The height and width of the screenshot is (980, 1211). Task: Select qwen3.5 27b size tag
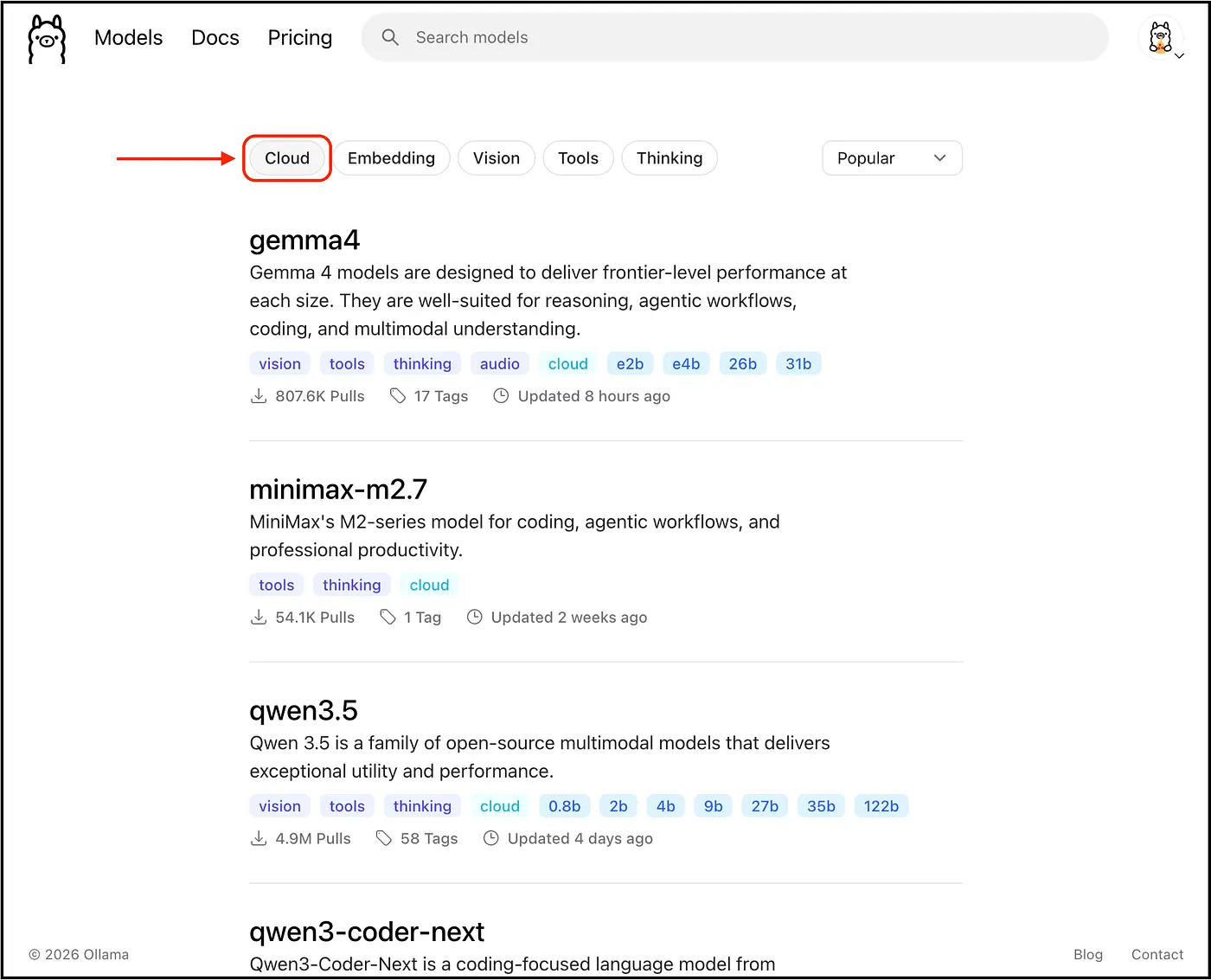tap(765, 806)
